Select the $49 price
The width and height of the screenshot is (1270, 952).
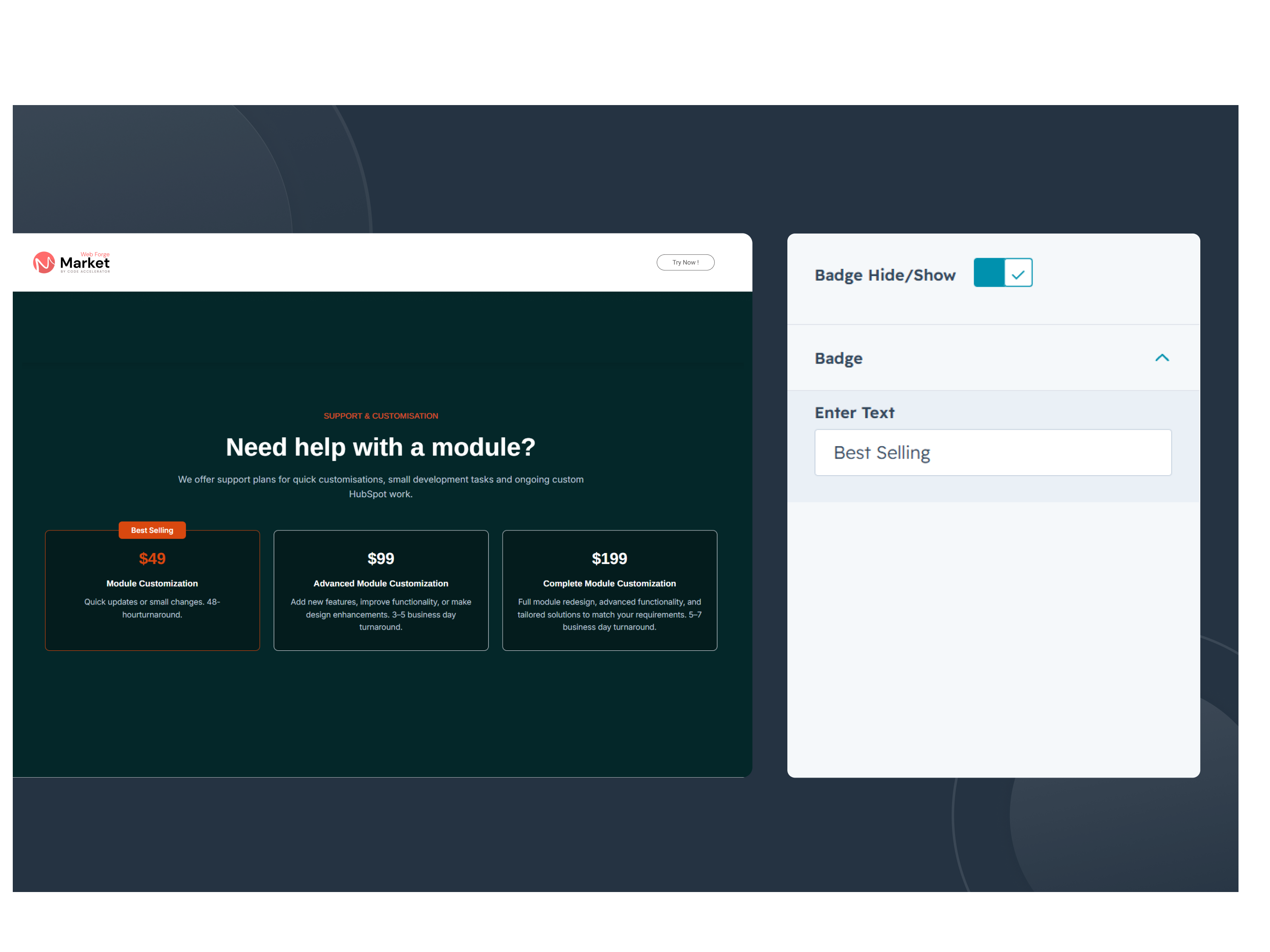[152, 559]
